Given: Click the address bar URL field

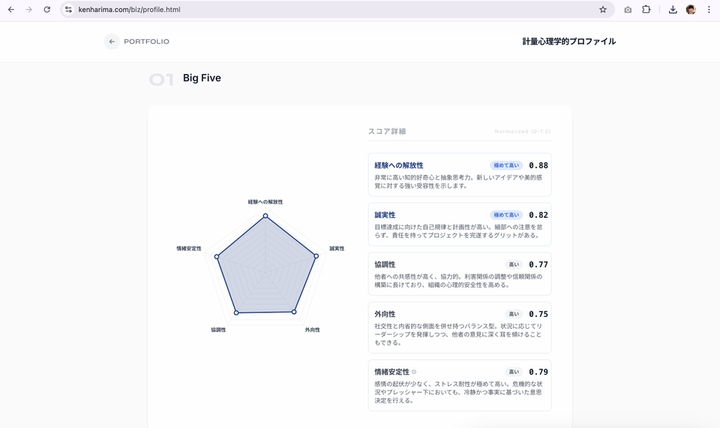Looking at the screenshot, I should (x=300, y=9).
